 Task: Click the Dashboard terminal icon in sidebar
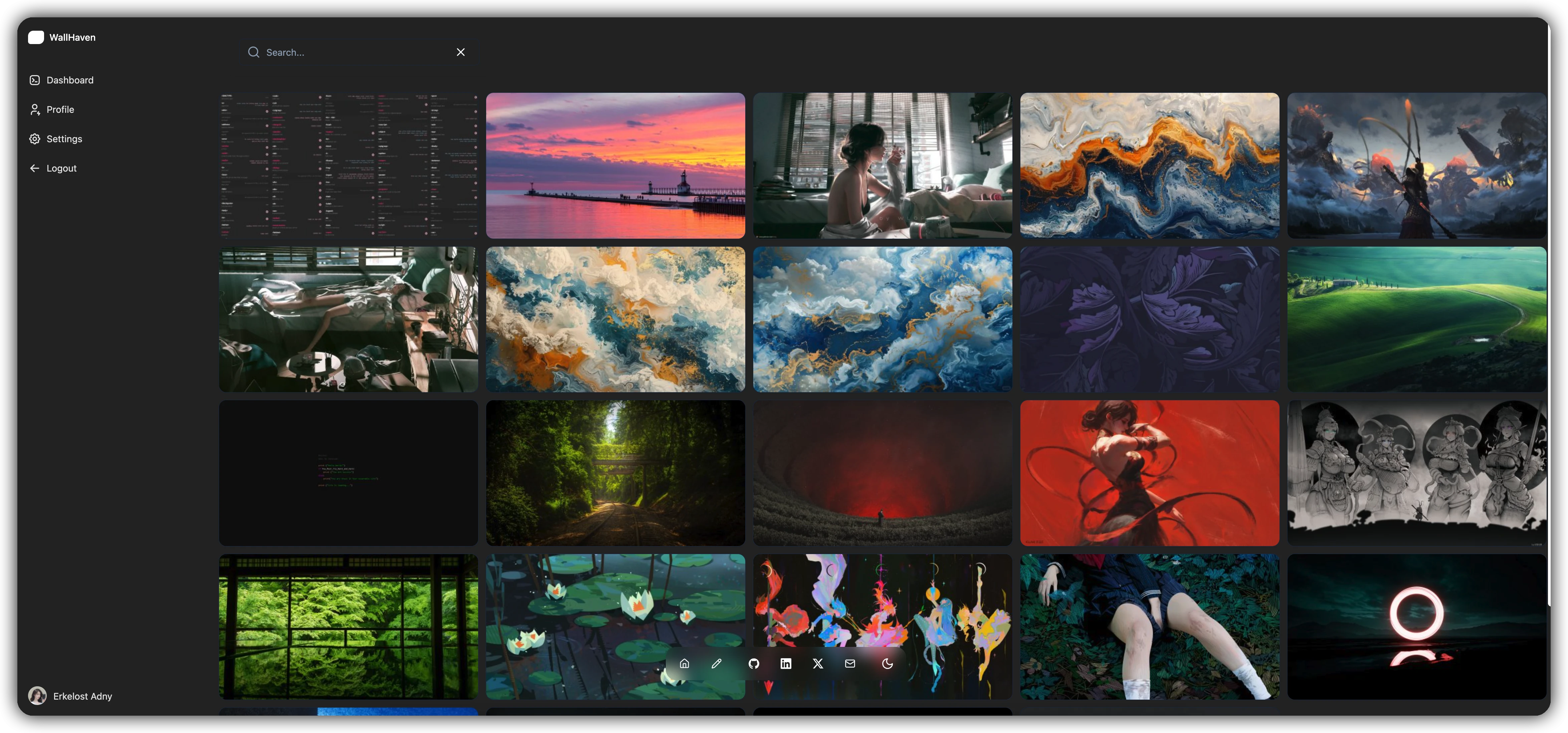(x=35, y=80)
